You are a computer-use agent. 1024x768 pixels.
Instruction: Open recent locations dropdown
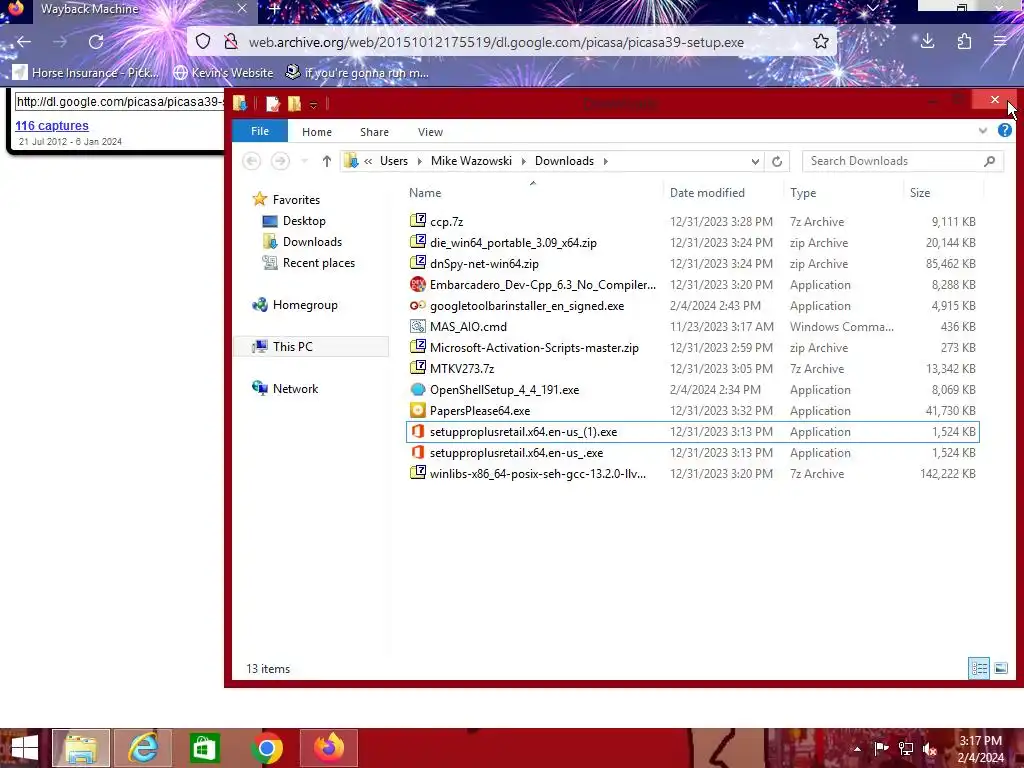(x=304, y=161)
